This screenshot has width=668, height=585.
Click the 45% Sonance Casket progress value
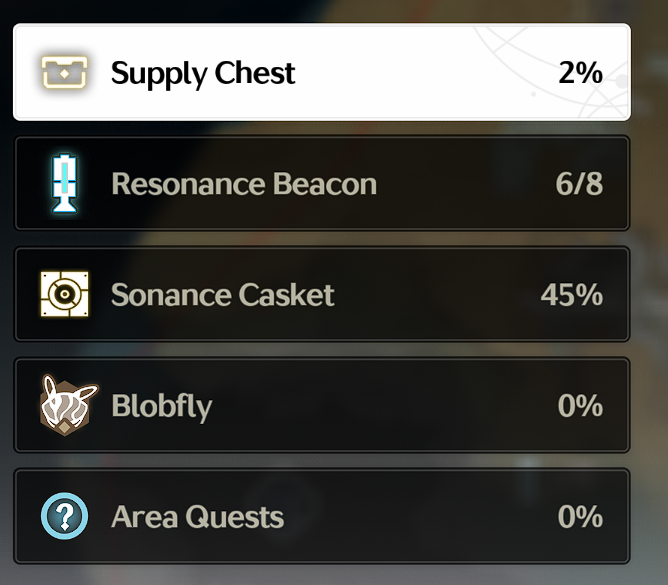[572, 294]
